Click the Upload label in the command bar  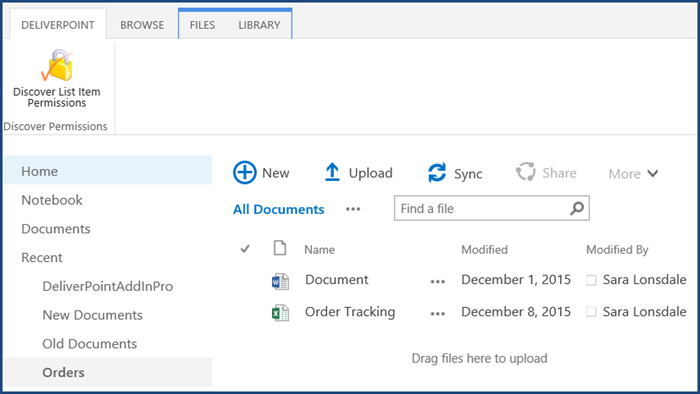coord(371,173)
